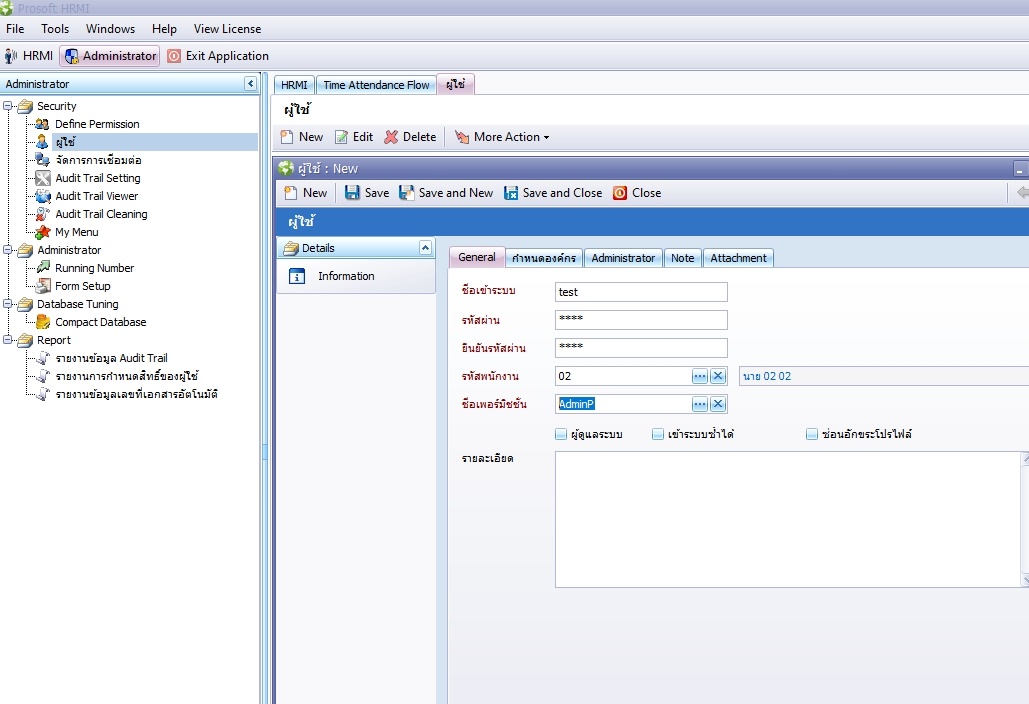Collapse the Report tree node

(x=7, y=340)
